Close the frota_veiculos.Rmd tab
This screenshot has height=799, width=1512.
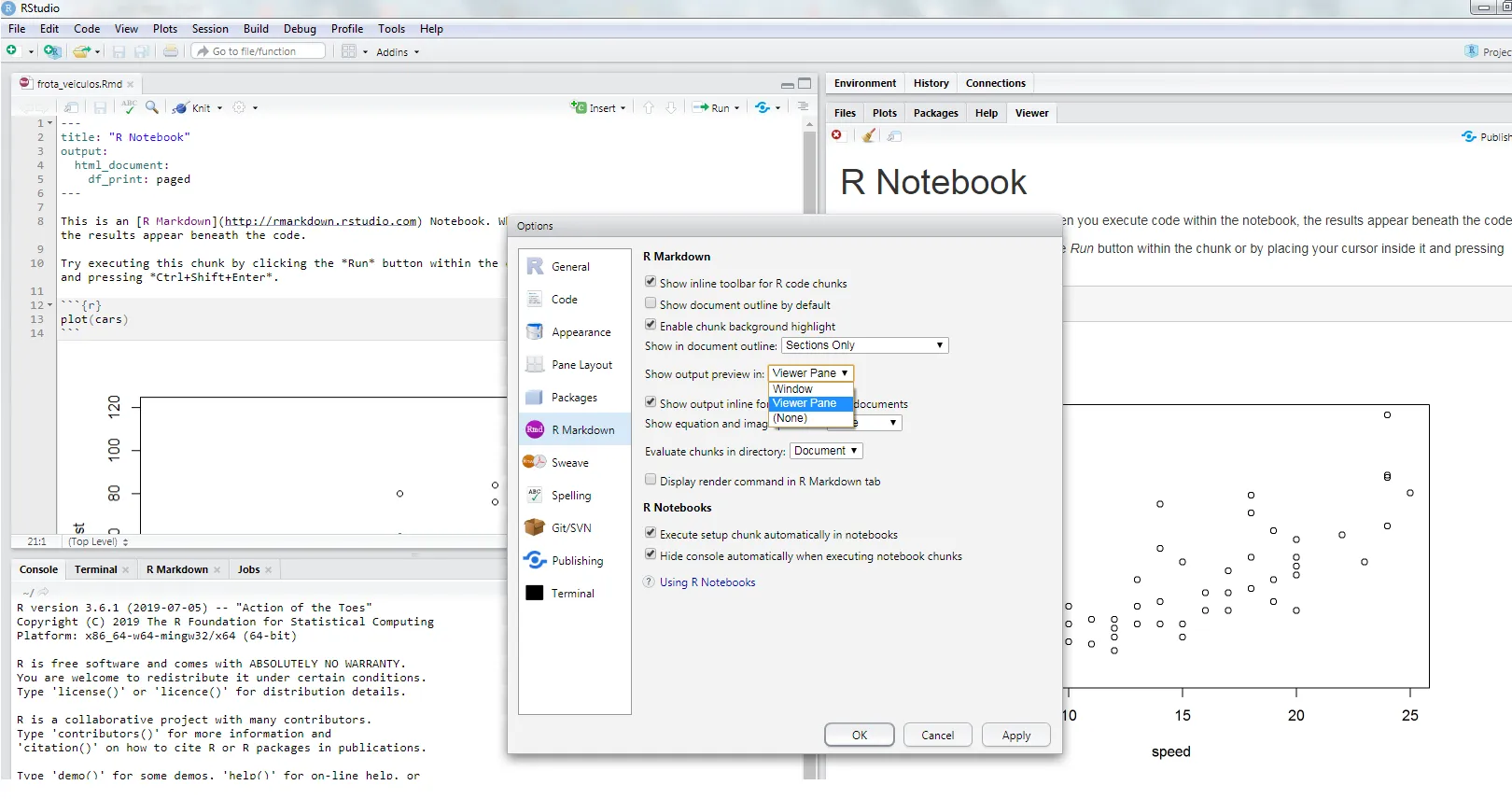point(131,84)
